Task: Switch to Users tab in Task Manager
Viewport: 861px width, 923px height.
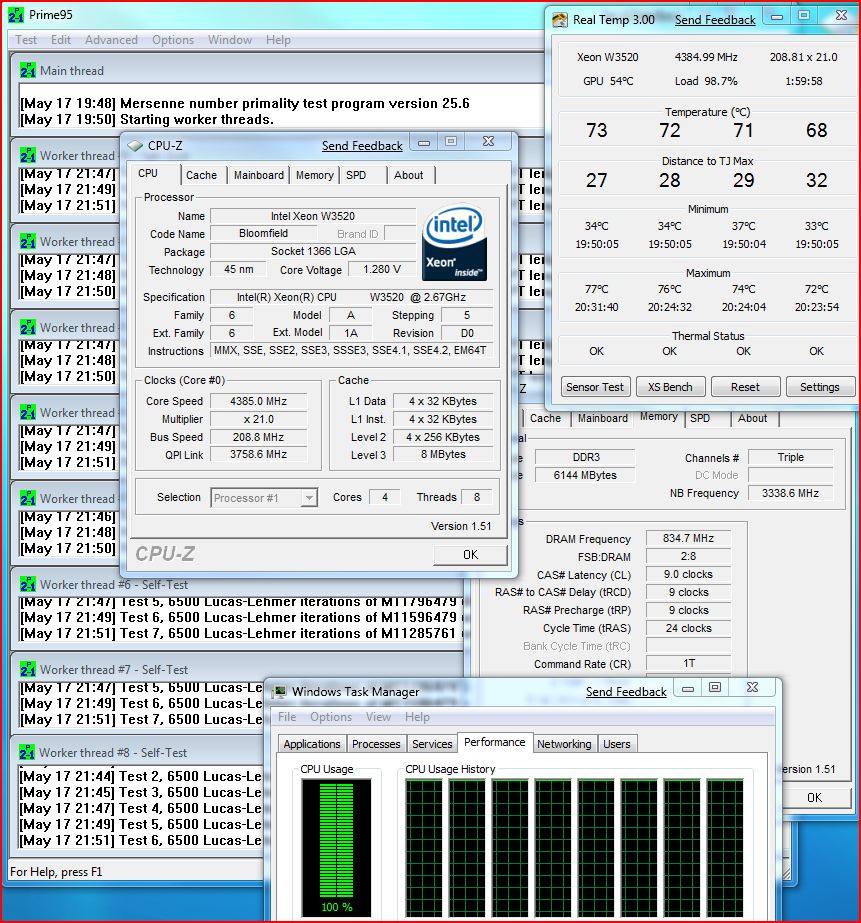Action: coord(617,744)
